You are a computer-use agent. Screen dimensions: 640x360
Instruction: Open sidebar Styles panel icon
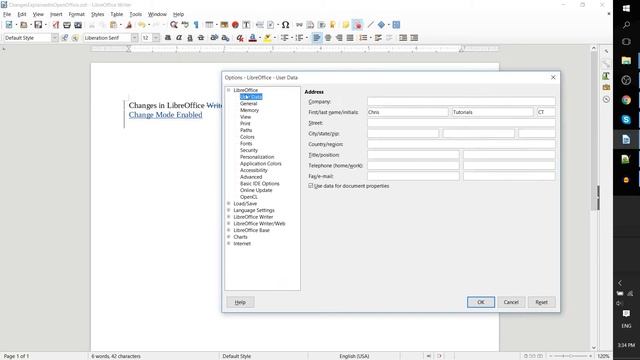click(606, 76)
